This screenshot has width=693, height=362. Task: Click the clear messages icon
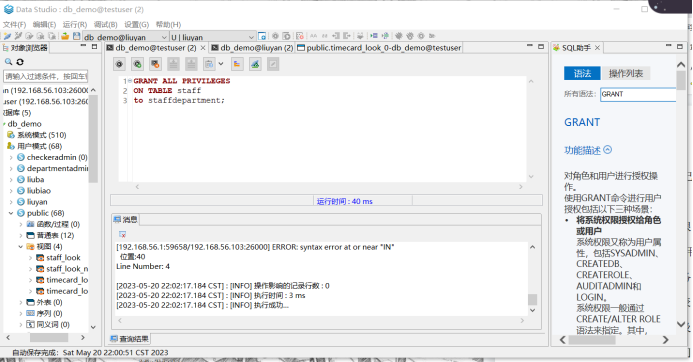(x=122, y=234)
